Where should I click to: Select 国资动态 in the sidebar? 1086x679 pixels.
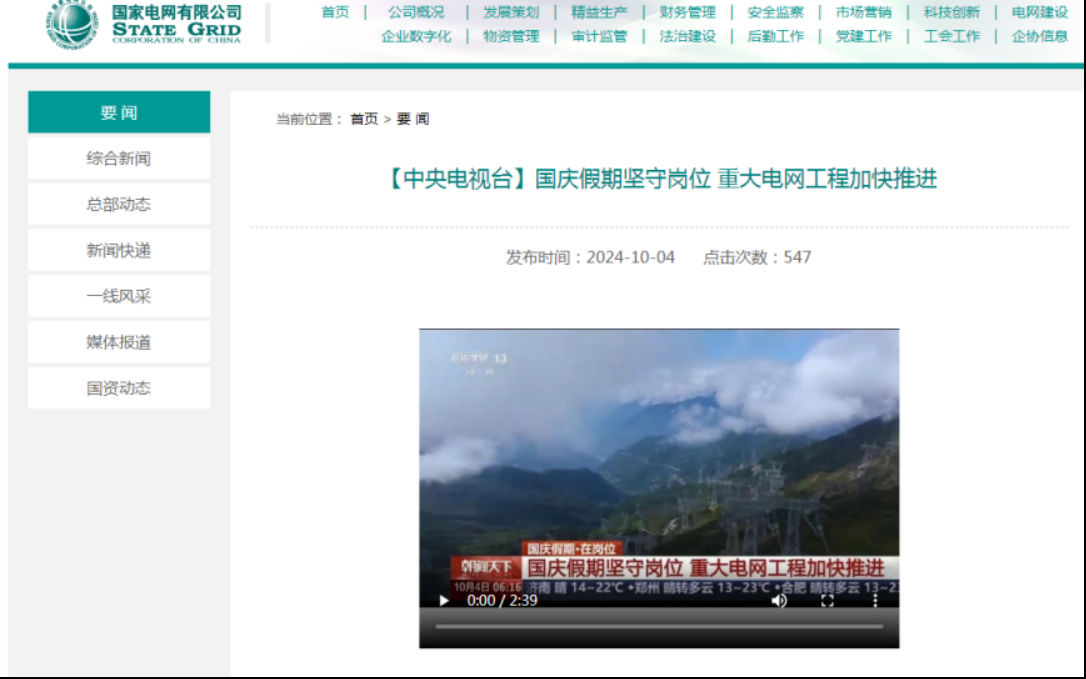[x=119, y=388]
